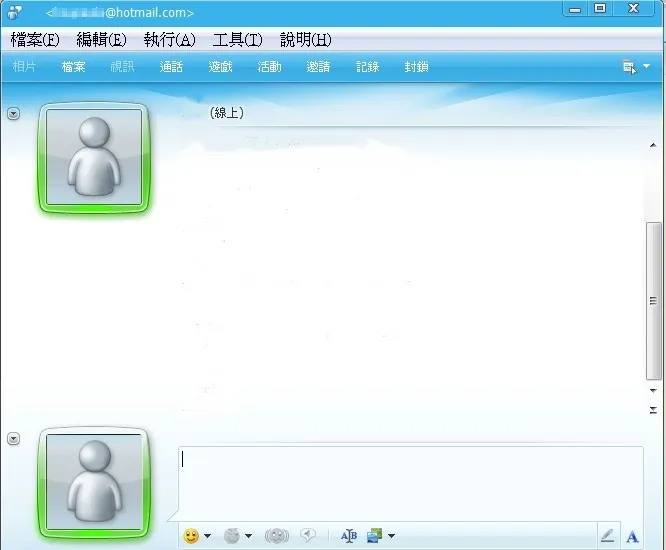Click the voice clip icon
666x550 pixels.
[308, 535]
